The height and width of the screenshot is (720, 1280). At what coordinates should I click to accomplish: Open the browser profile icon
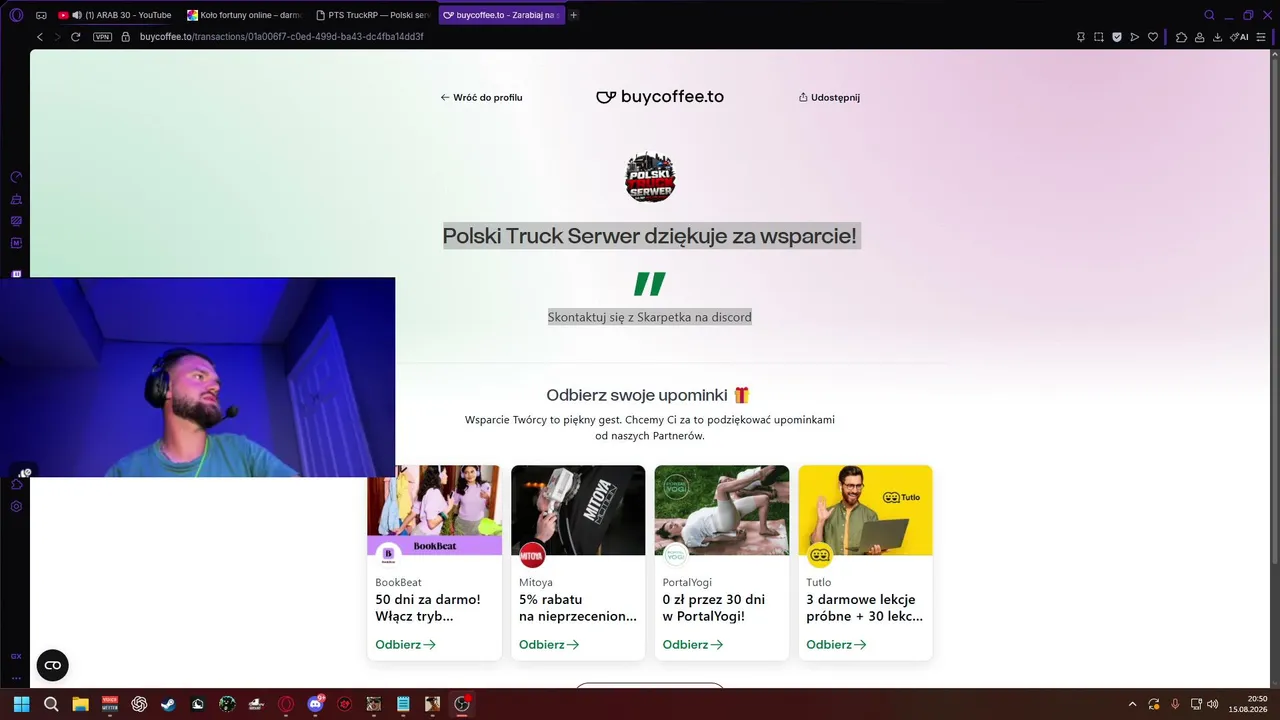[x=1199, y=37]
